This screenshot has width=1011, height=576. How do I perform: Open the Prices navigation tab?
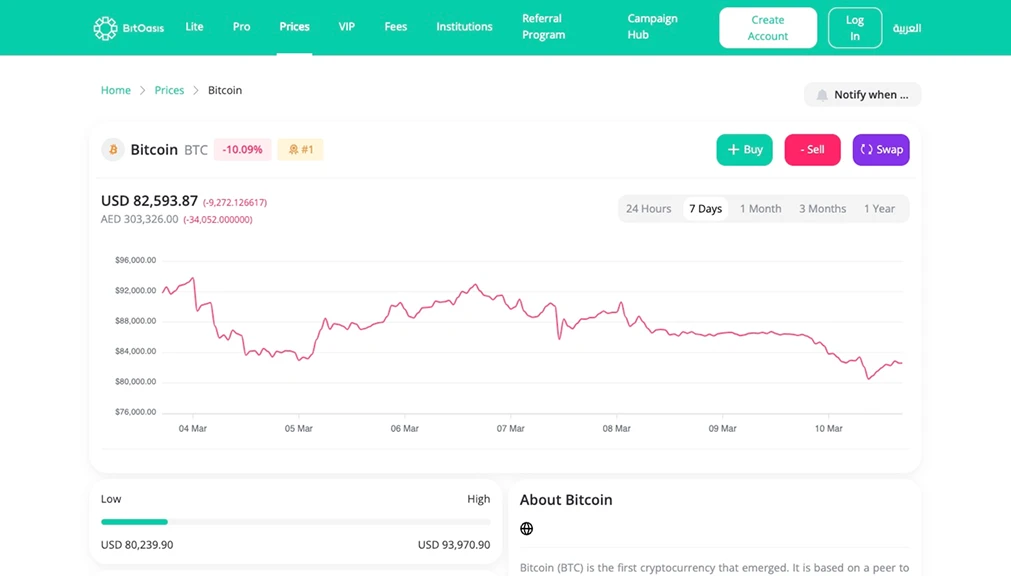tap(294, 27)
